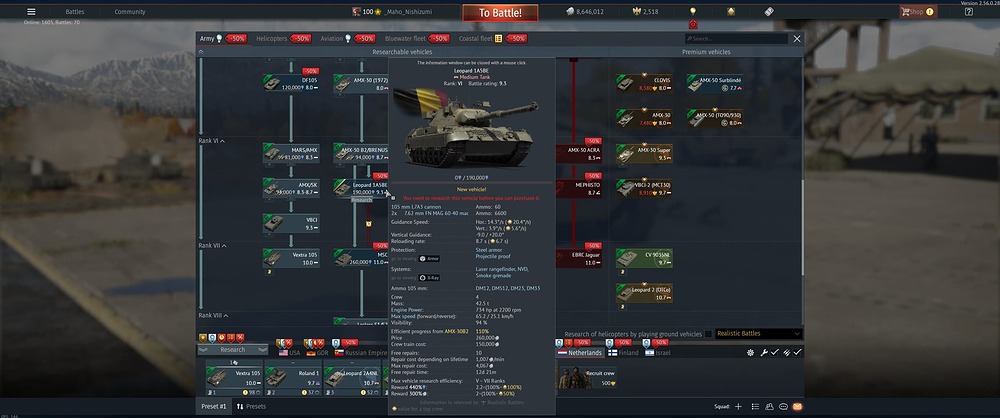
Task: Open X-Ray systems viewing
Action: [x=429, y=278]
